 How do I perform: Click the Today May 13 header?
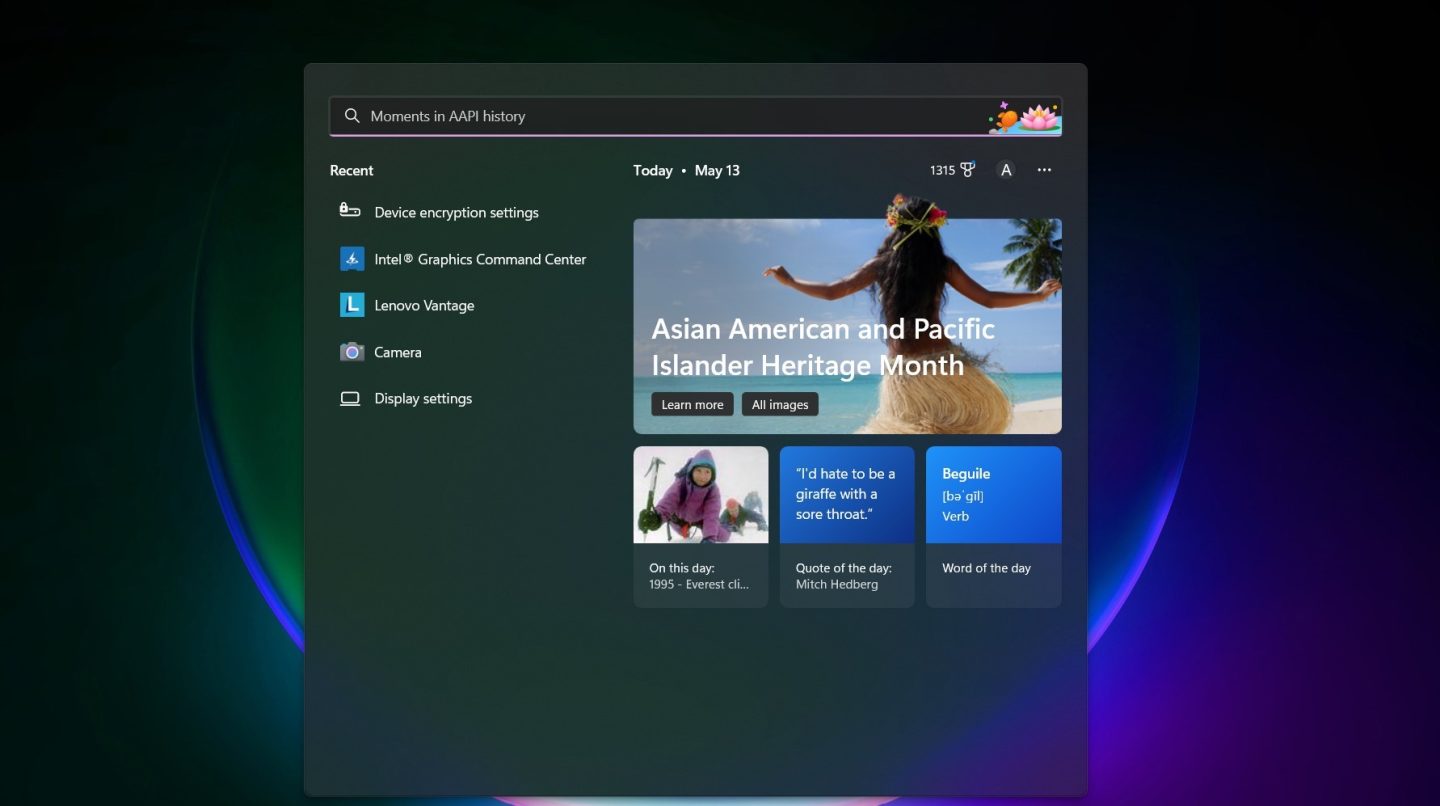tap(686, 170)
